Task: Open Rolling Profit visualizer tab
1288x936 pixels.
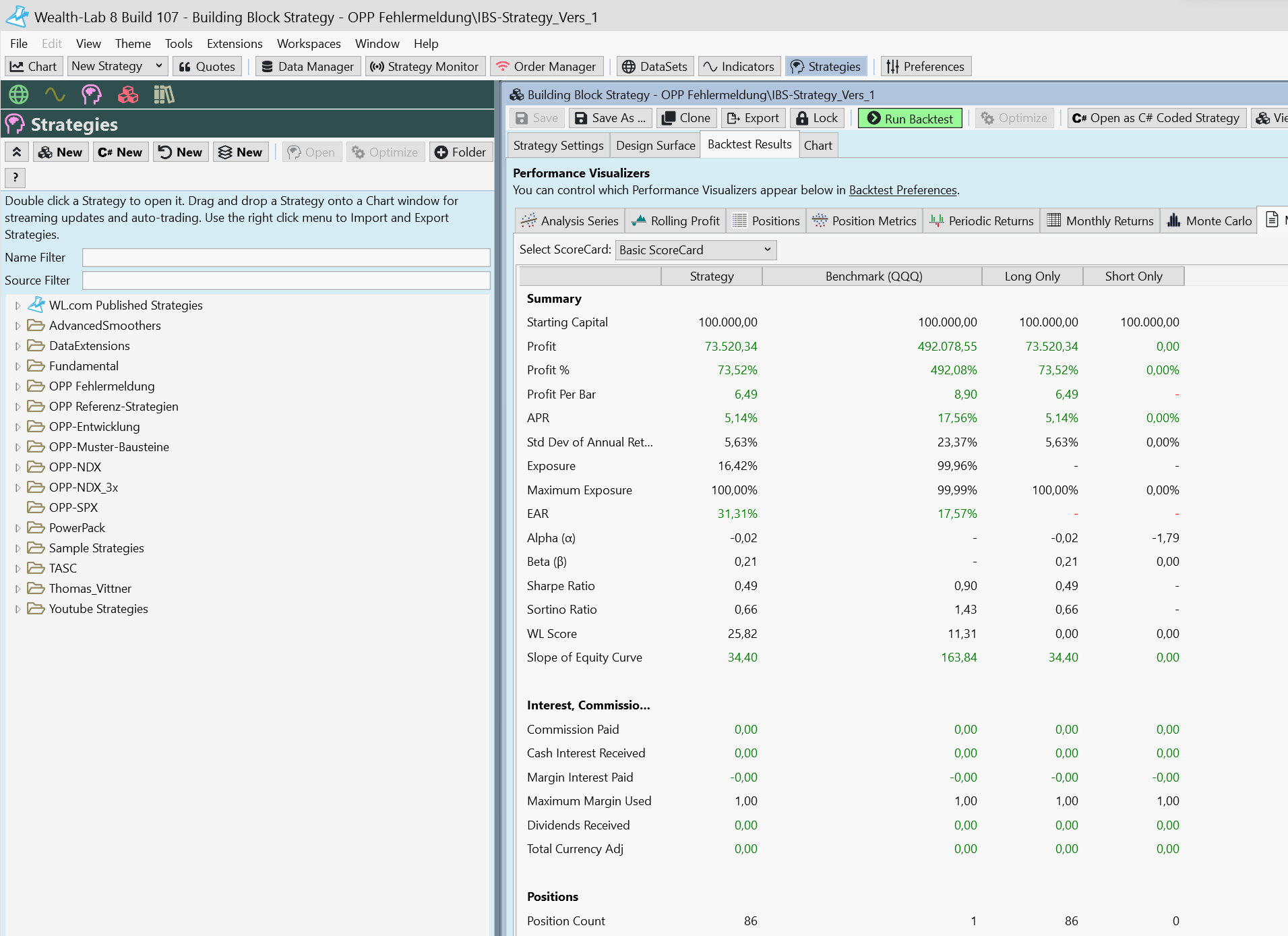Action: pyautogui.click(x=675, y=221)
